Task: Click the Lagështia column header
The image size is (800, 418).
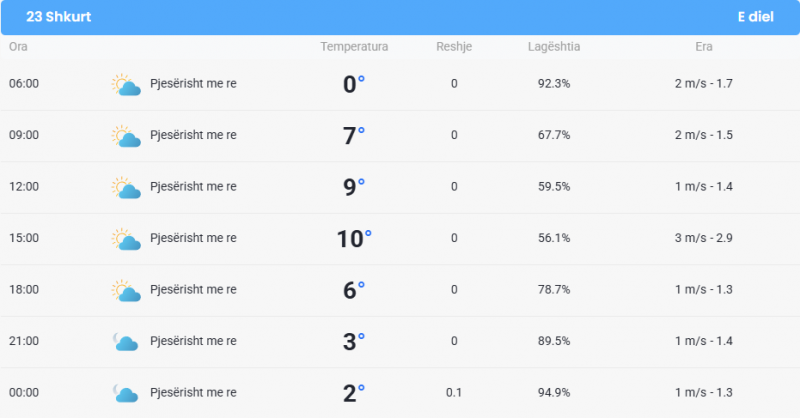Action: (x=554, y=46)
